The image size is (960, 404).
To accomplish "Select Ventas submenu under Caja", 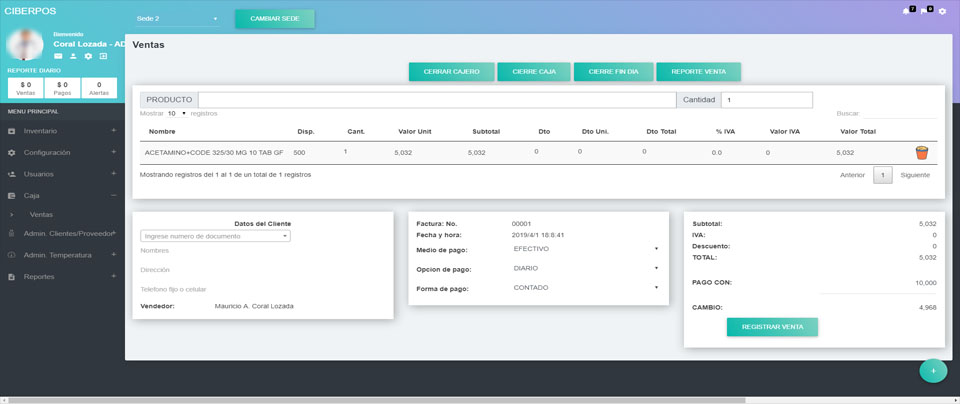I will [41, 215].
